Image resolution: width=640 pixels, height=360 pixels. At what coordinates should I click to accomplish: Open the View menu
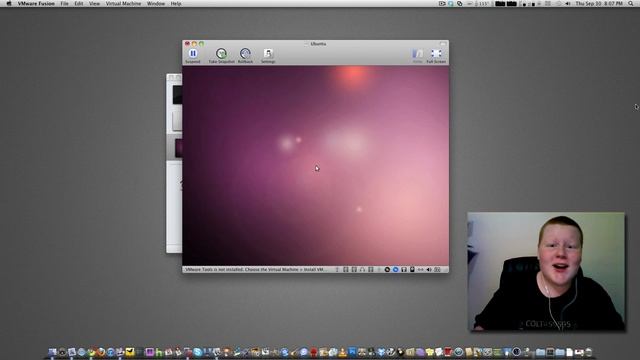tap(94, 4)
